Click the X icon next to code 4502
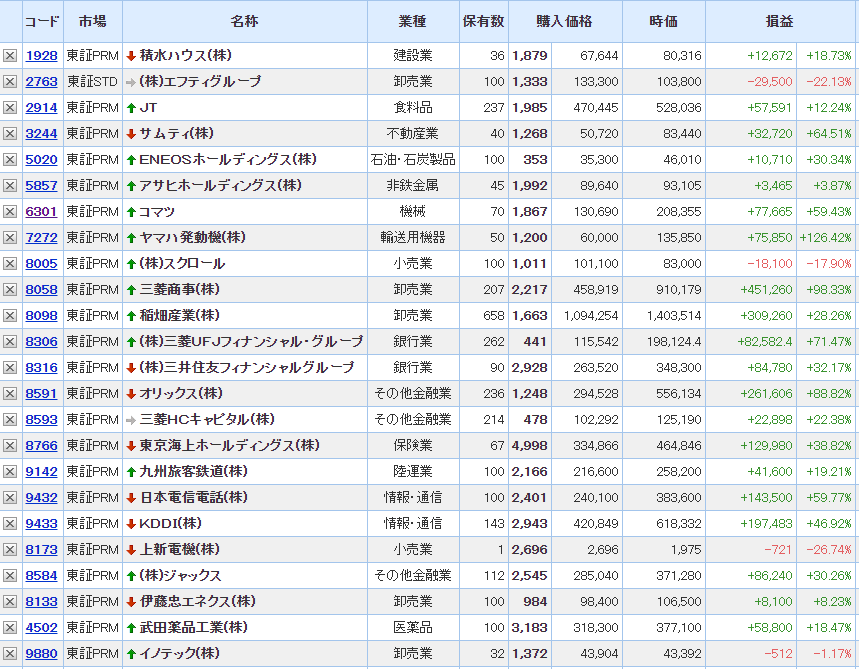Image resolution: width=859 pixels, height=669 pixels. [x=10, y=628]
